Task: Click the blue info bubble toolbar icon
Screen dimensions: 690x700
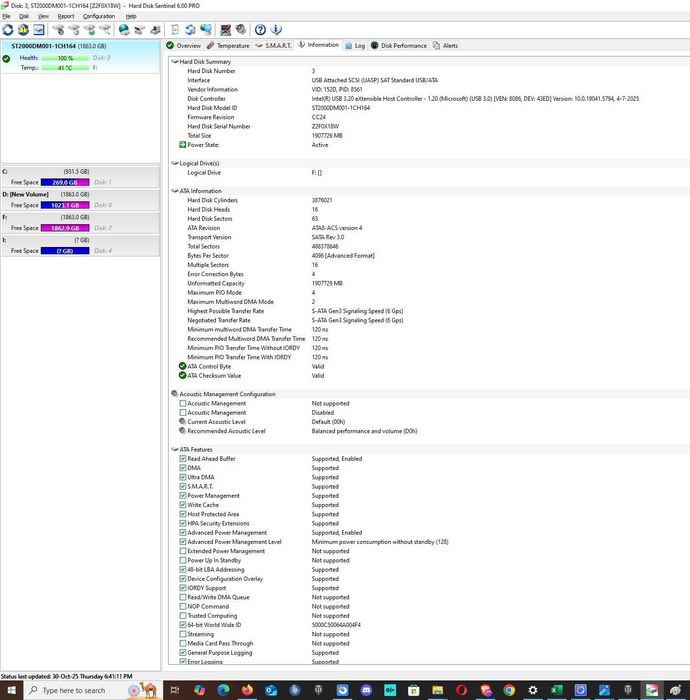Action: 276,30
